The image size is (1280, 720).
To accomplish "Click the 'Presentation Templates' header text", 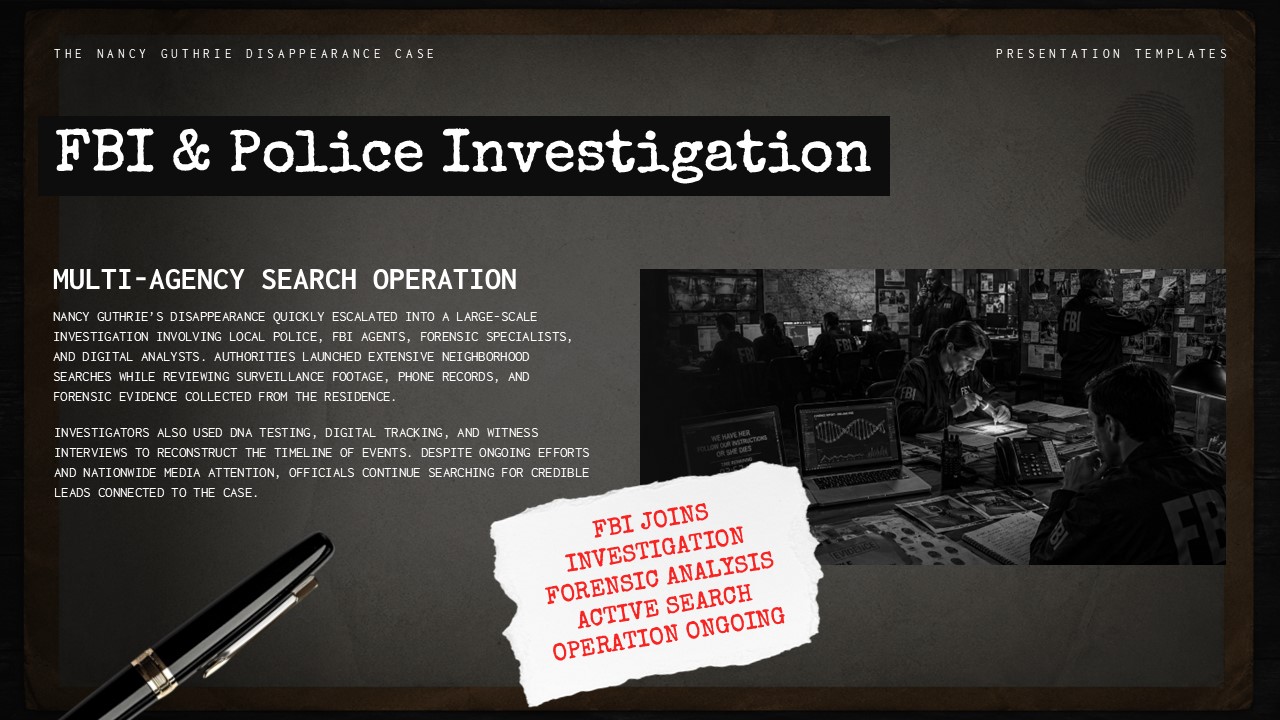I will (1112, 54).
